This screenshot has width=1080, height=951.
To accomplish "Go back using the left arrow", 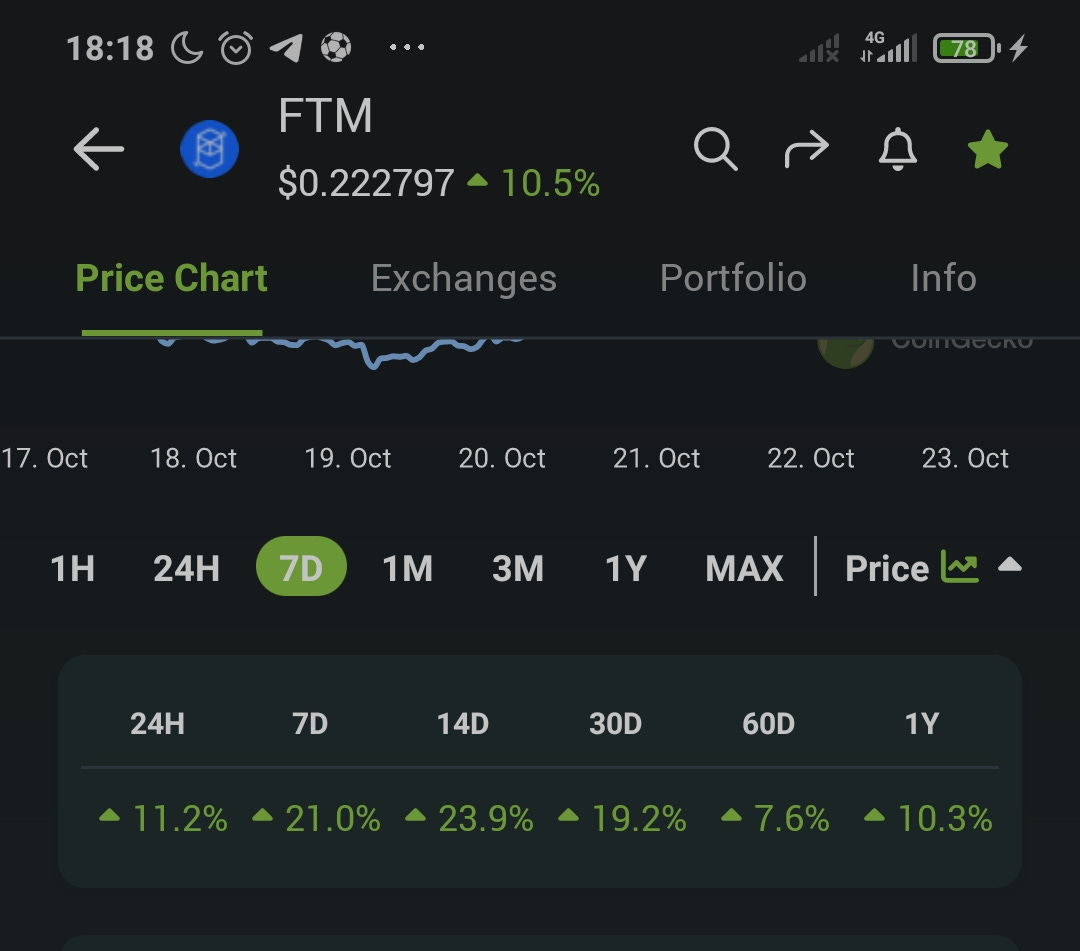I will tap(98, 148).
